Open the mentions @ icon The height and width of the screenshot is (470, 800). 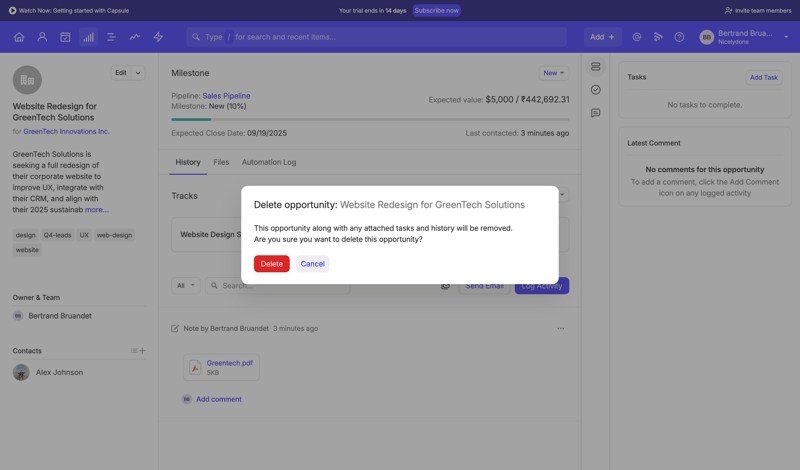637,37
